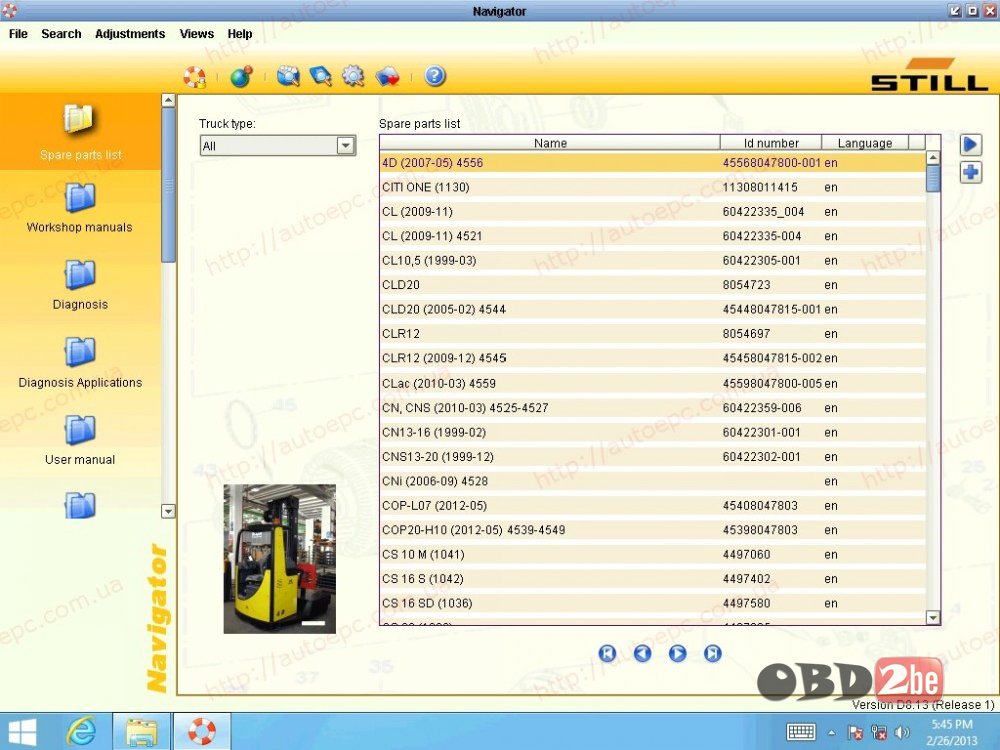Open the on-screen keyboard tray icon
Viewport: 1000px width, 750px height.
click(x=801, y=732)
